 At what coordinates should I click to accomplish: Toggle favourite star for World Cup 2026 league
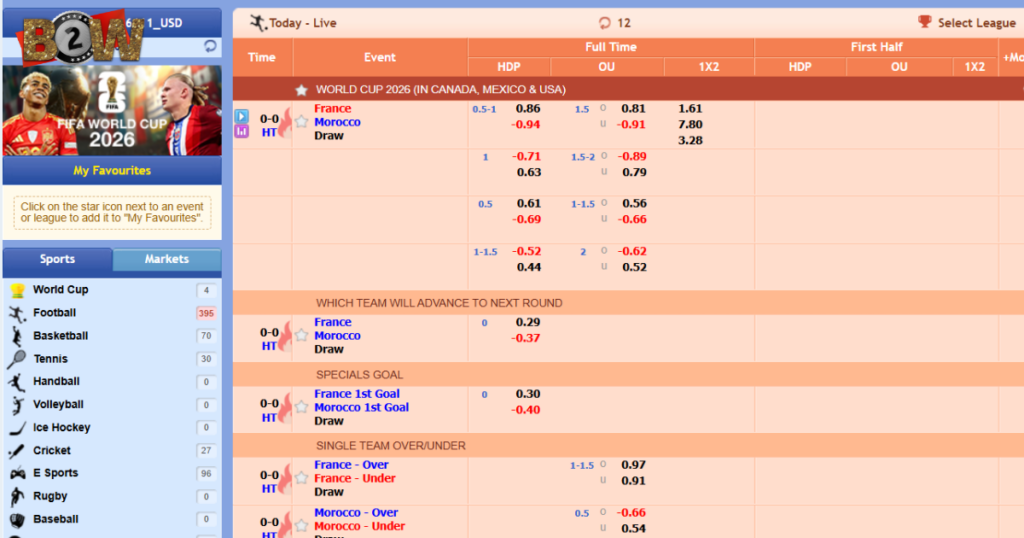tap(301, 90)
